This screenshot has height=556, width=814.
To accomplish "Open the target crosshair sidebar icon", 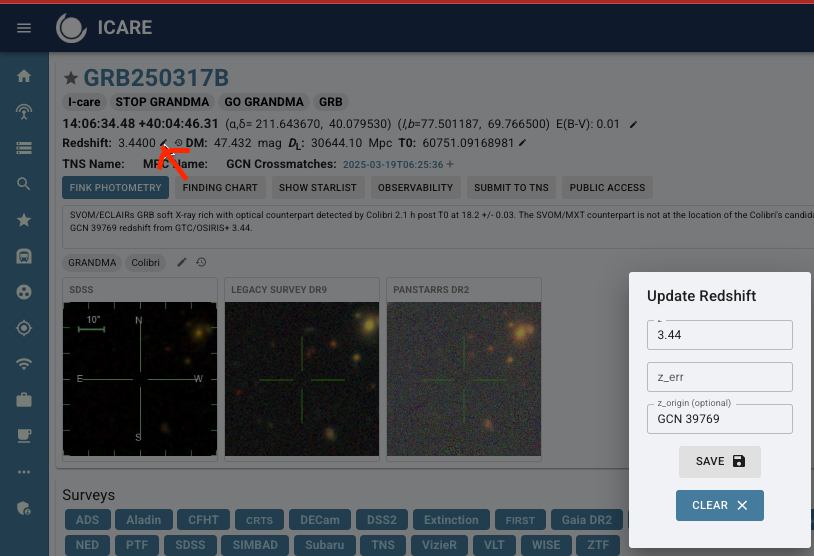I will click(24, 328).
